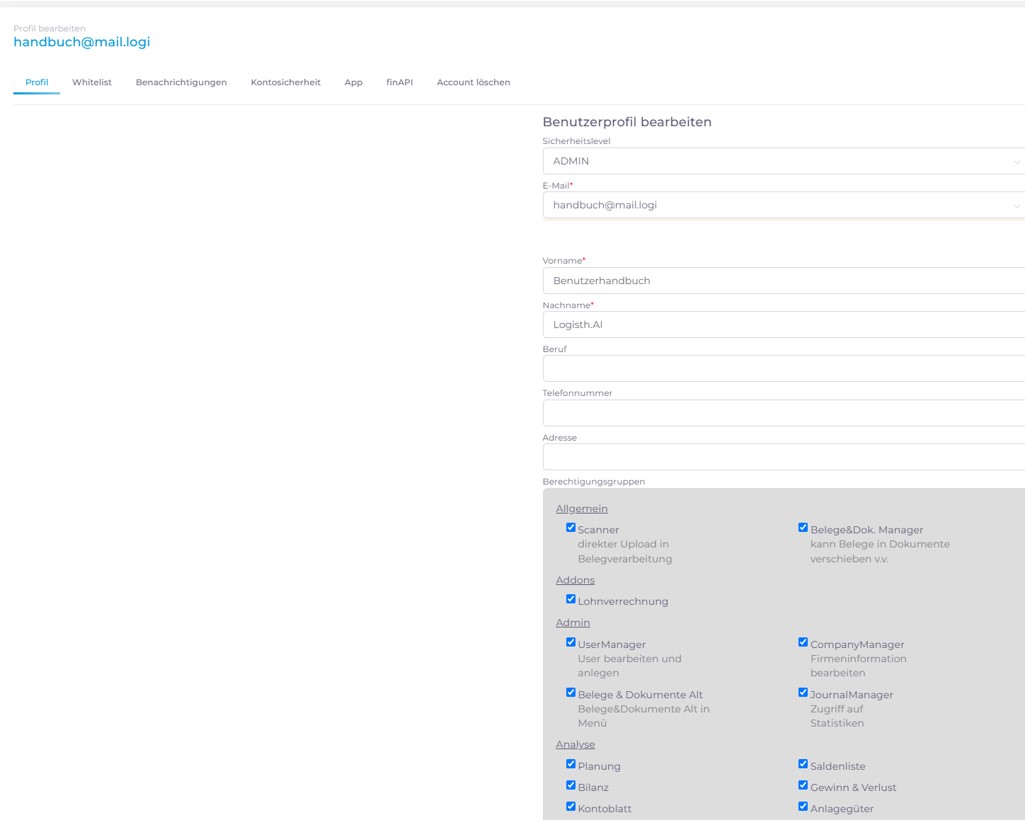This screenshot has width=1027, height=830.
Task: Click the Vorname input field
Action: click(x=784, y=280)
